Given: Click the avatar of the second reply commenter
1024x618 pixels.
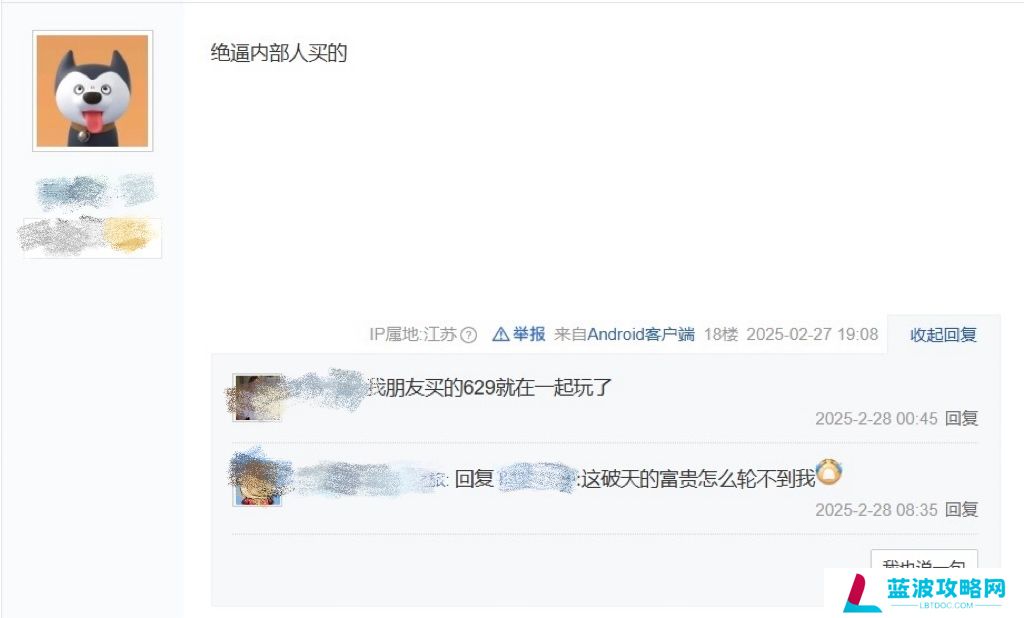Looking at the screenshot, I should pyautogui.click(x=258, y=481).
